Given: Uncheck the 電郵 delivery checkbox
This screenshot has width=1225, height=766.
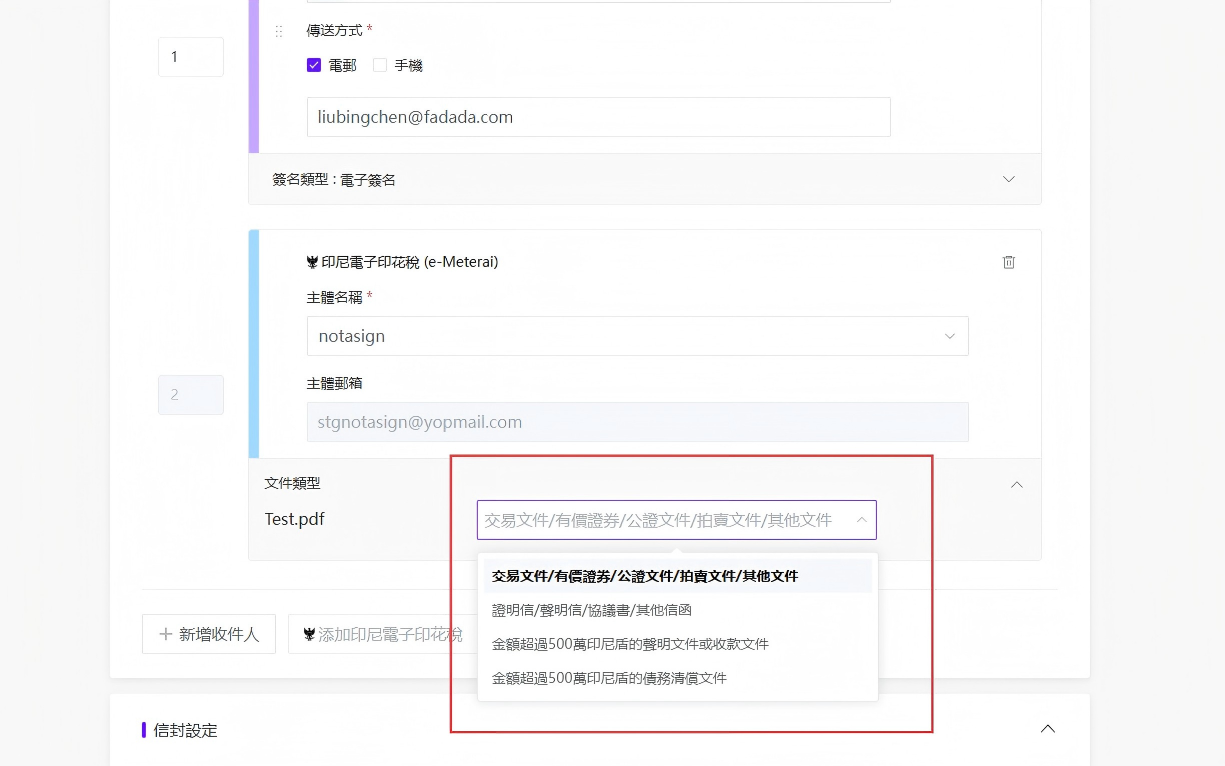Looking at the screenshot, I should click(314, 65).
